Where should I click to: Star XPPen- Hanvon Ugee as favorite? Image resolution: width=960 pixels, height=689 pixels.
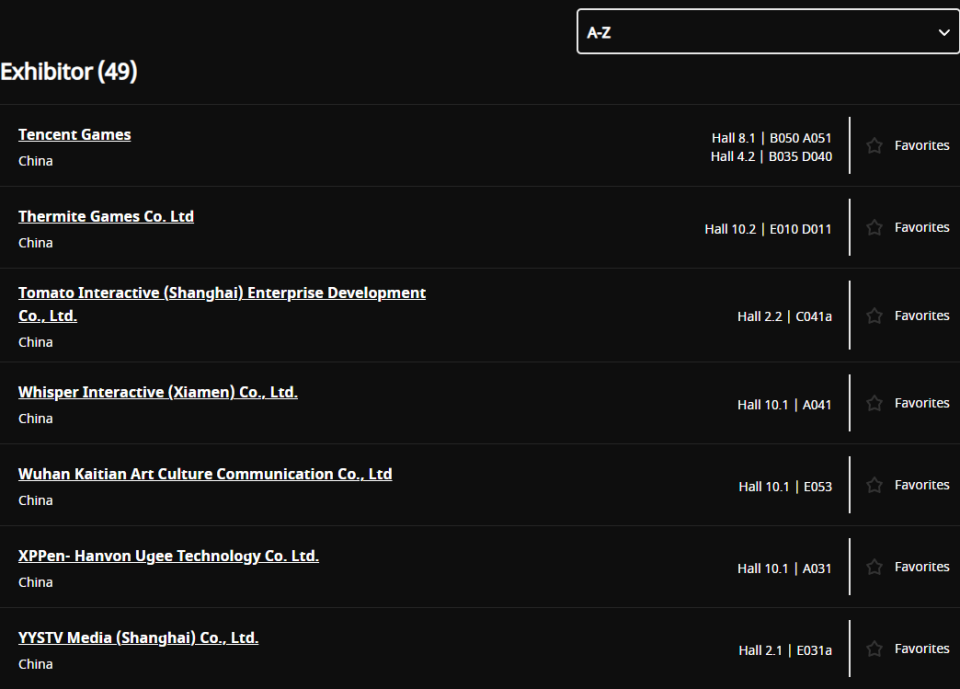pos(874,567)
